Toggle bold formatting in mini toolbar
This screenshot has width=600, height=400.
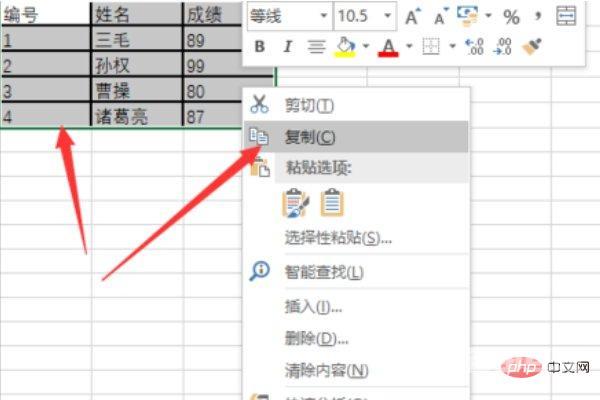coord(260,46)
